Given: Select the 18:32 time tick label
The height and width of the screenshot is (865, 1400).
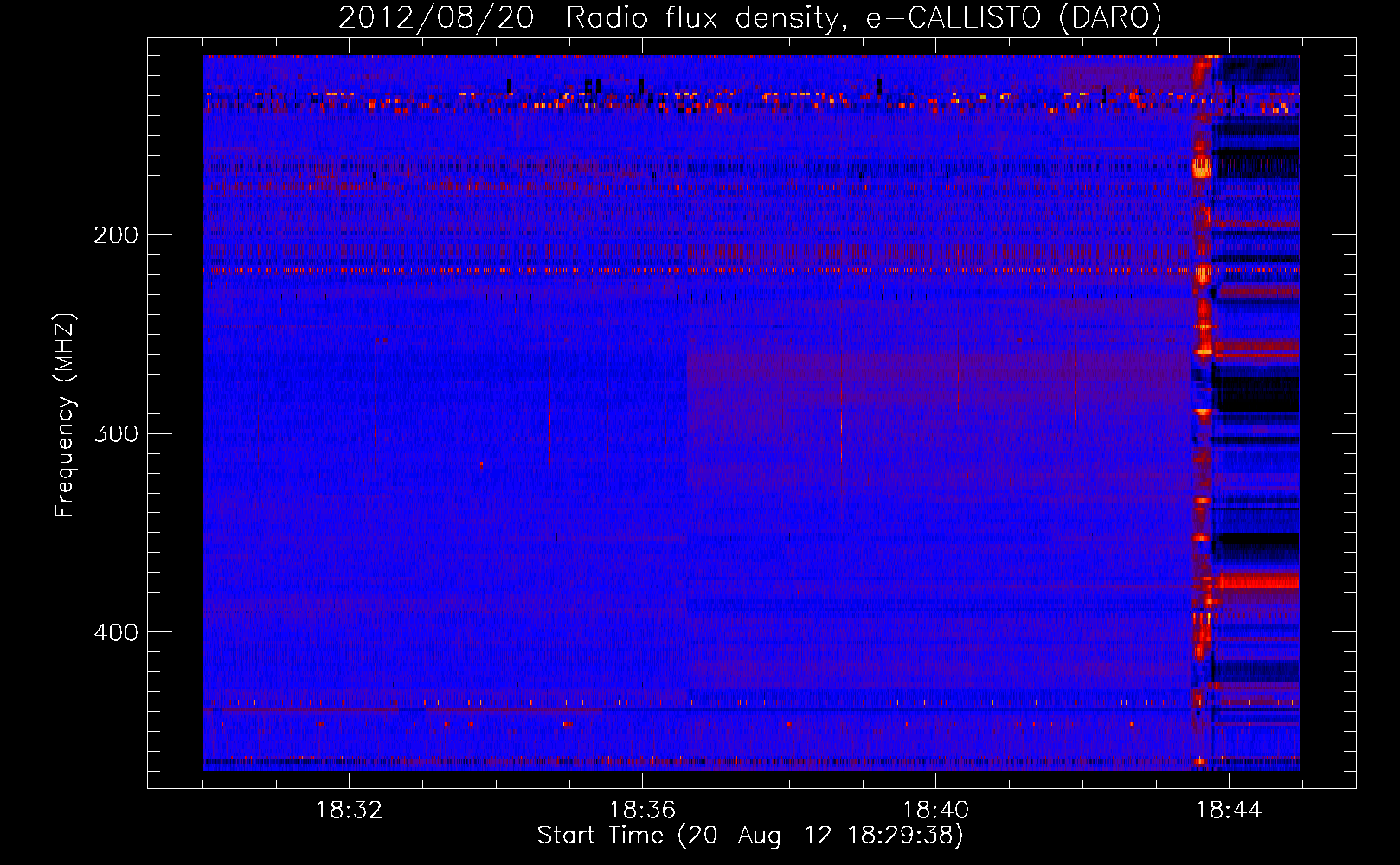Looking at the screenshot, I should pos(349,811).
